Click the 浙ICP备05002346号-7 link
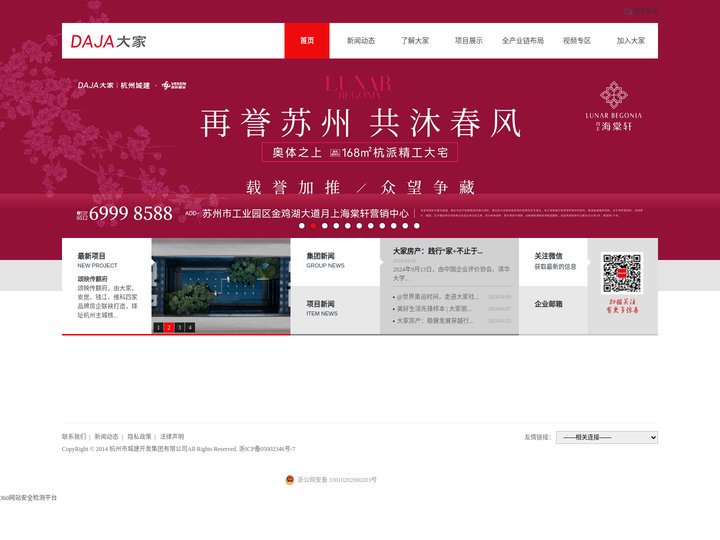The width and height of the screenshot is (720, 540). click(267, 449)
